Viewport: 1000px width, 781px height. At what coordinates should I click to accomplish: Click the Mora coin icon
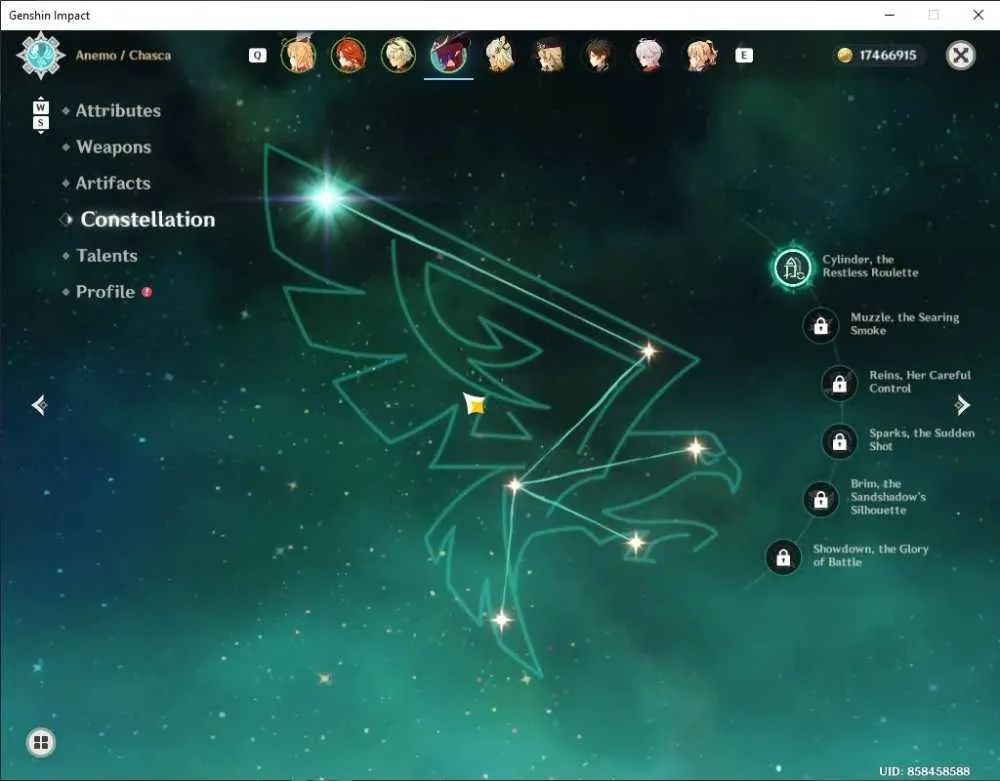point(845,55)
